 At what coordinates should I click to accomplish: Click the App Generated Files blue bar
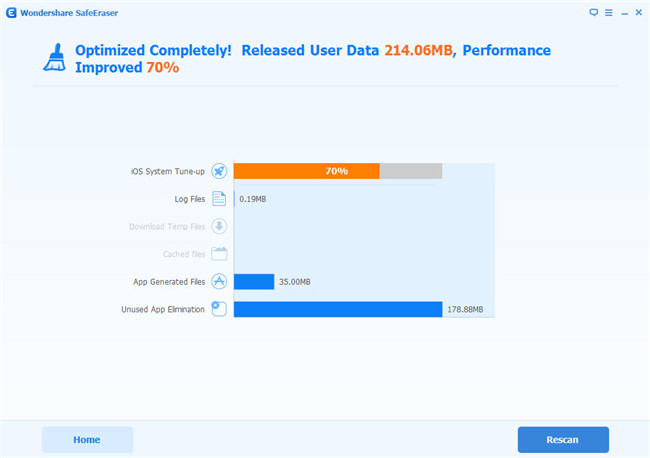(x=254, y=281)
